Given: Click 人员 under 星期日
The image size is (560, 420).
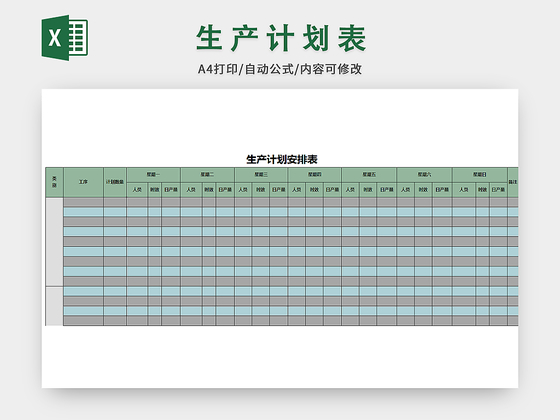Looking at the screenshot, I should pyautogui.click(x=464, y=190).
